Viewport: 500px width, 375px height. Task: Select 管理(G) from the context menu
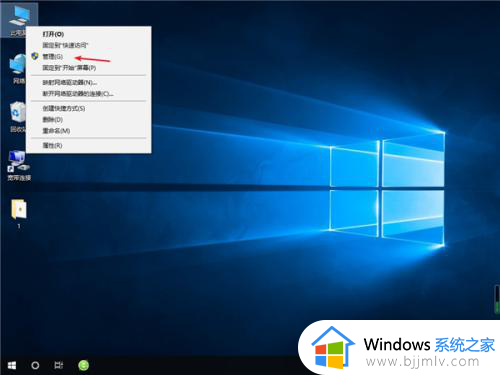pos(88,57)
